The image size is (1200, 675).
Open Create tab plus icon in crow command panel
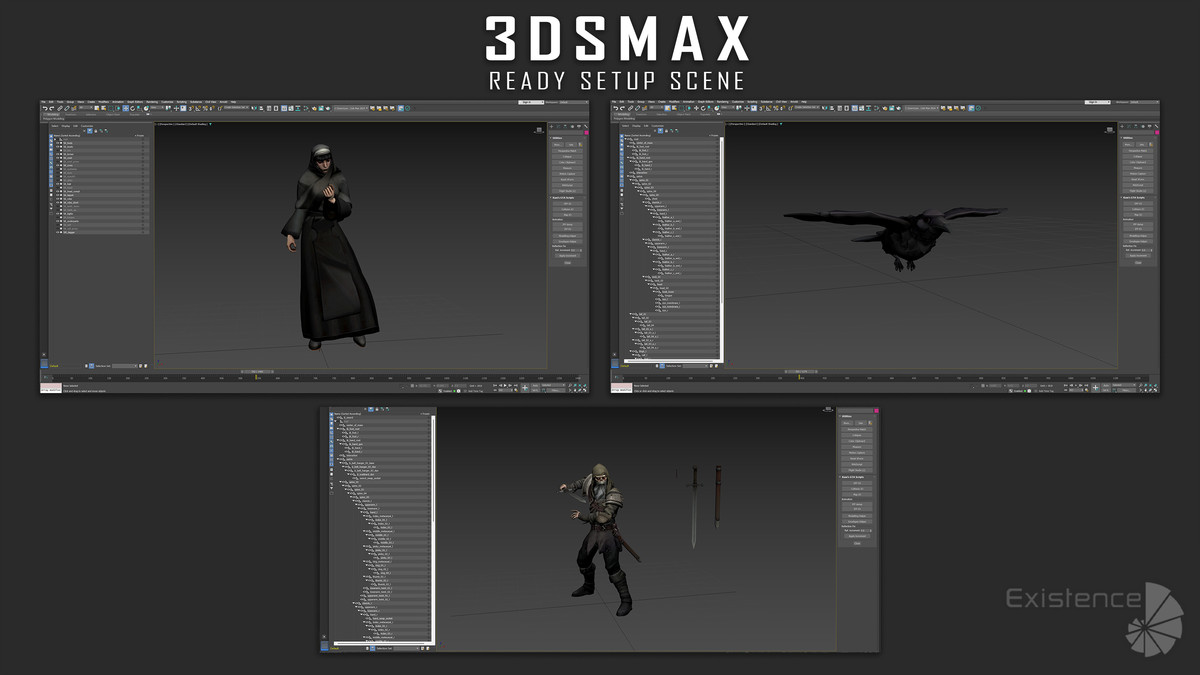(x=1122, y=126)
